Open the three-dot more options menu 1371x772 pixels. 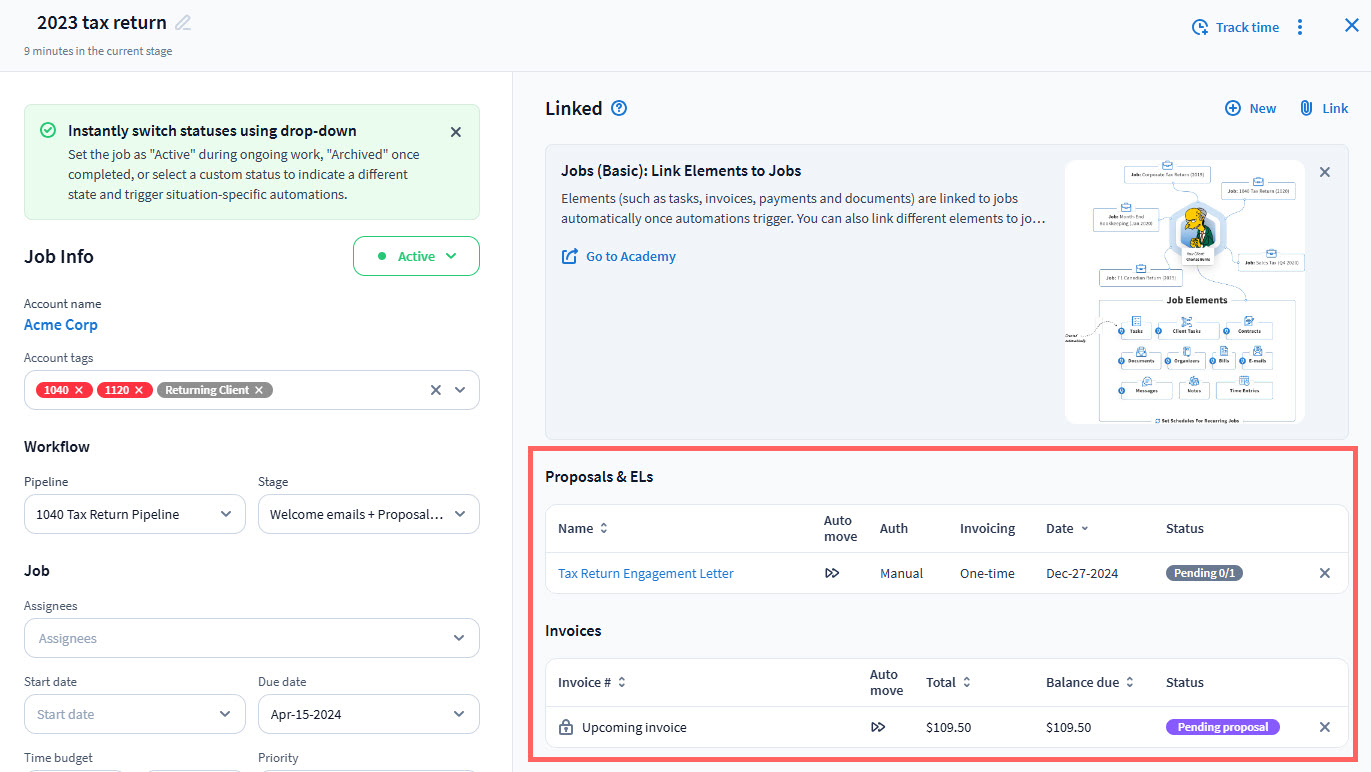click(x=1299, y=27)
